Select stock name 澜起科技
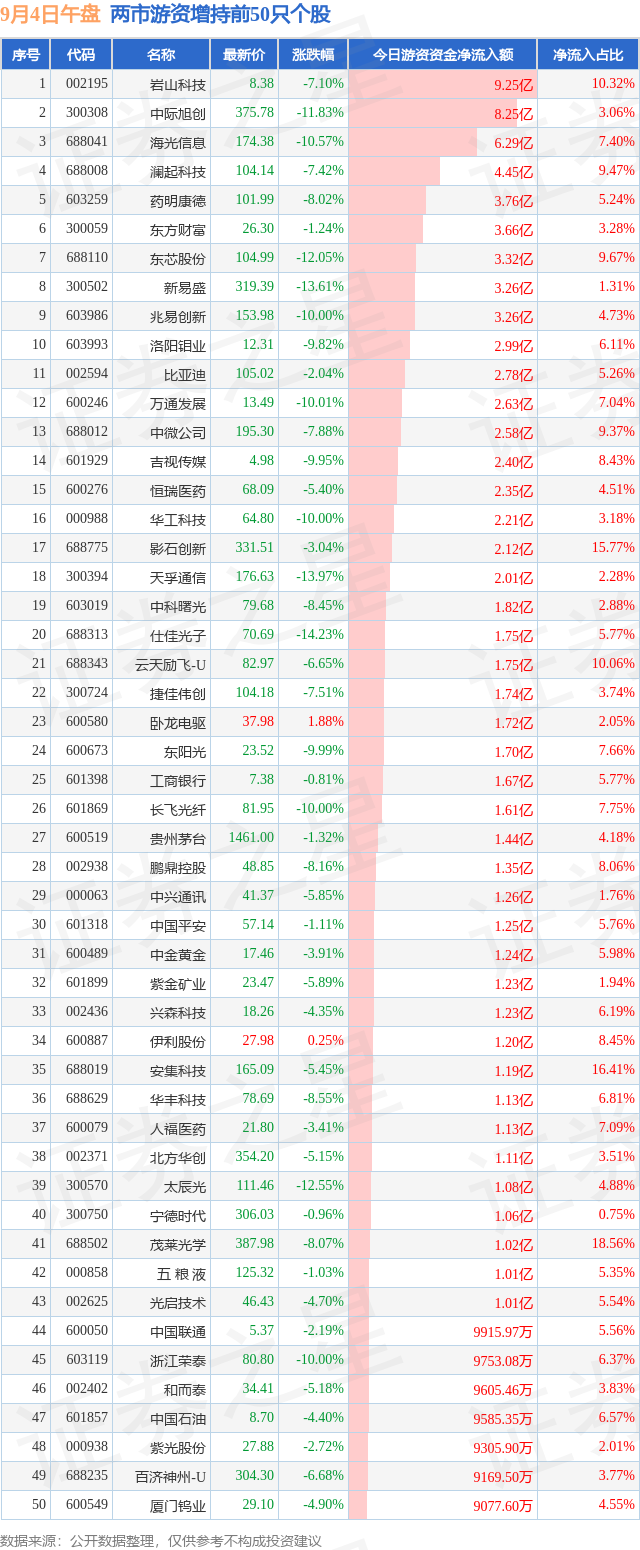The image size is (640, 1550). pyautogui.click(x=178, y=171)
